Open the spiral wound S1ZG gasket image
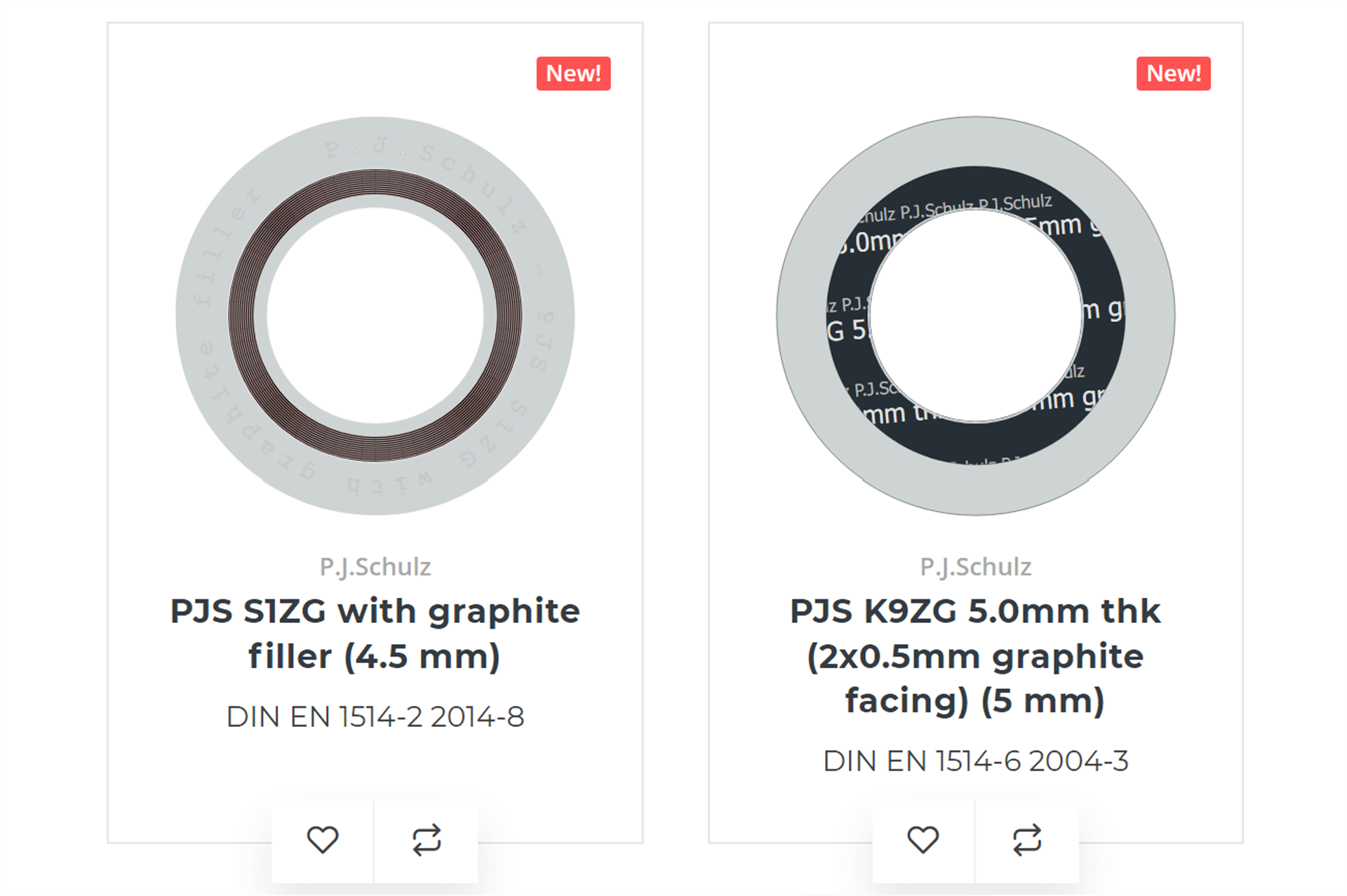The image size is (1347, 896). pyautogui.click(x=375, y=316)
